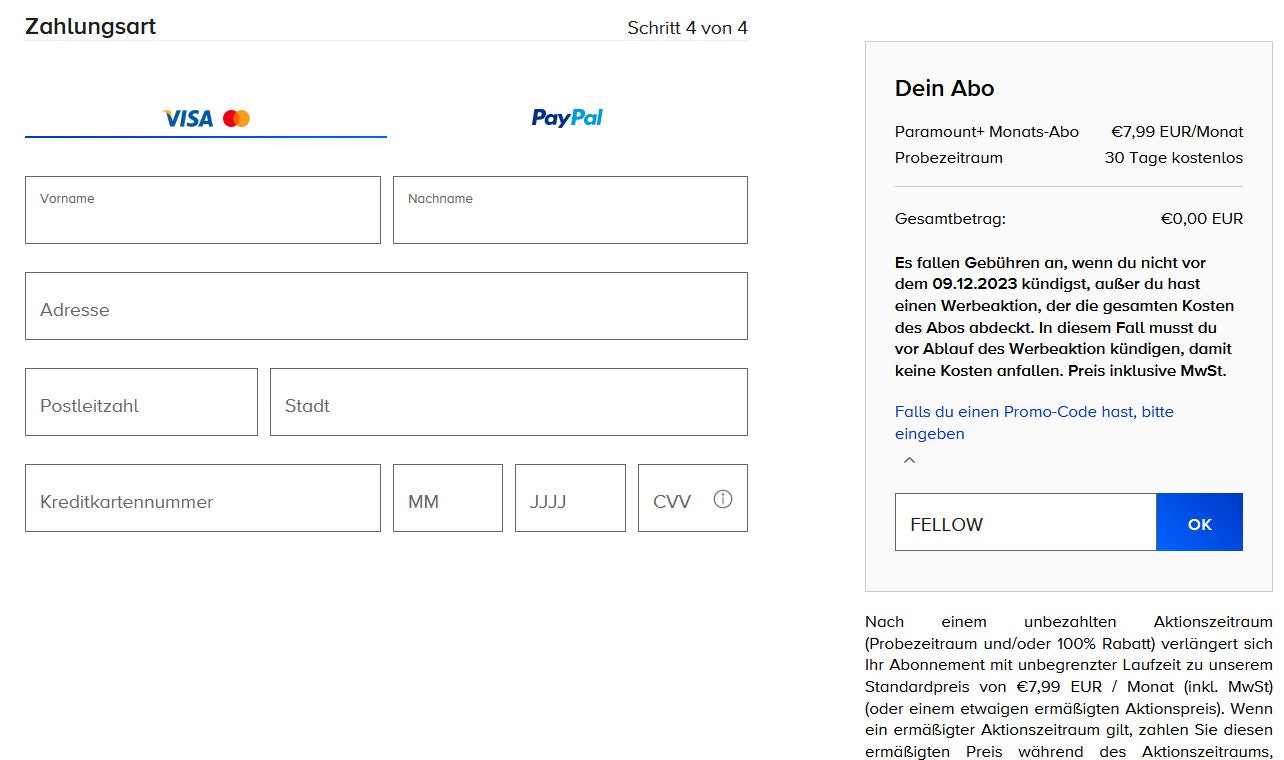Click the Zahlungsart section heading
The height and width of the screenshot is (760, 1284).
90,27
